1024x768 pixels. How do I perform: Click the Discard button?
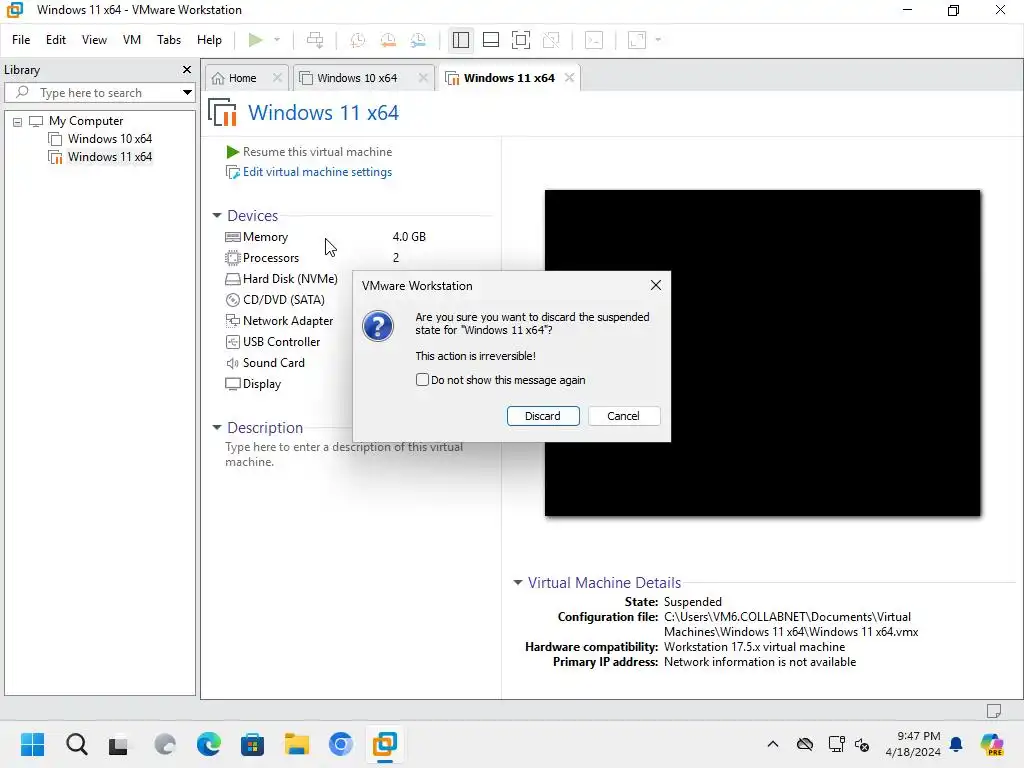pyautogui.click(x=543, y=416)
